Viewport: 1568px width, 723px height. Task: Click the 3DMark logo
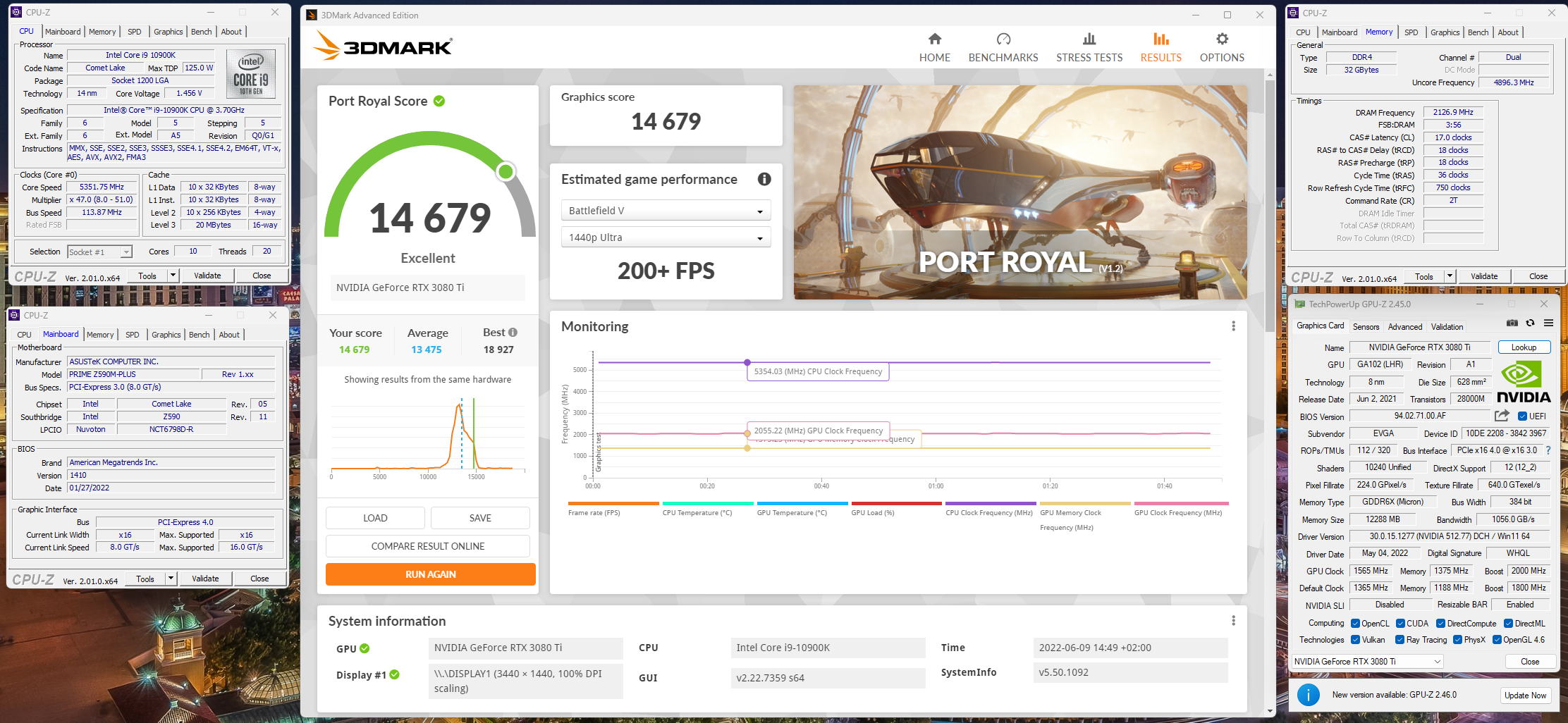(383, 46)
